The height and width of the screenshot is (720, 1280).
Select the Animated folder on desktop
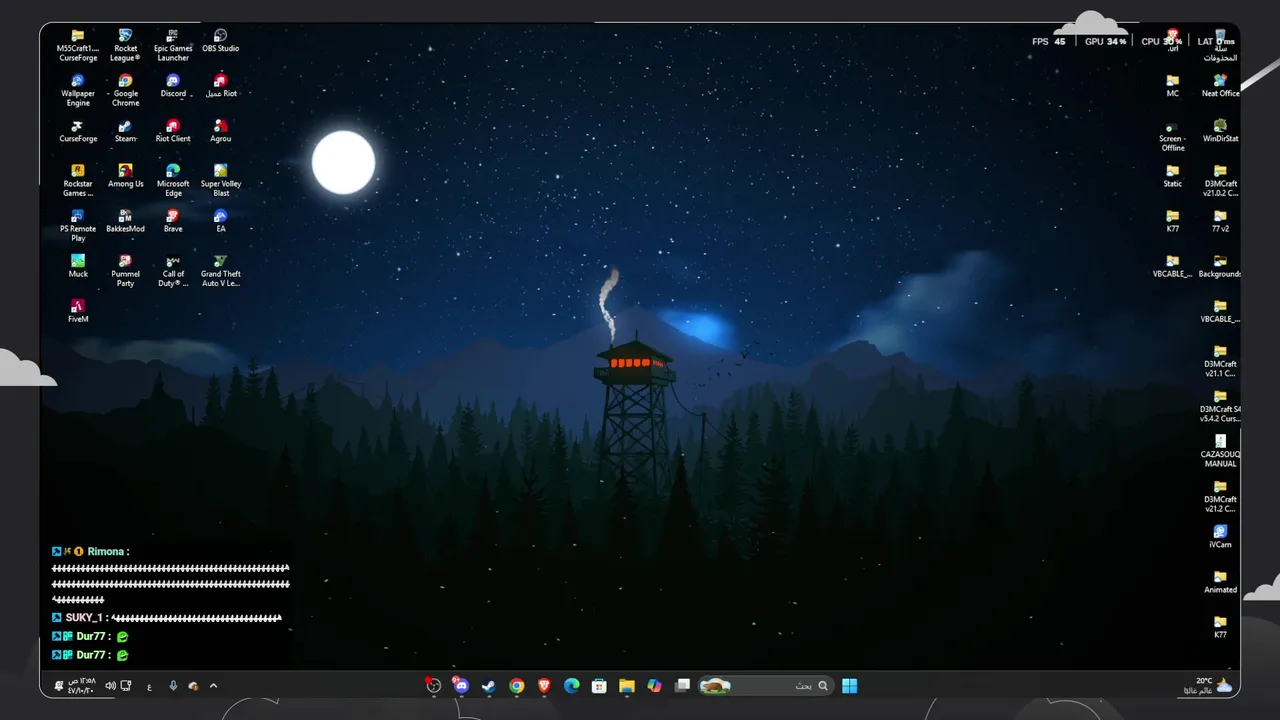(x=1220, y=582)
